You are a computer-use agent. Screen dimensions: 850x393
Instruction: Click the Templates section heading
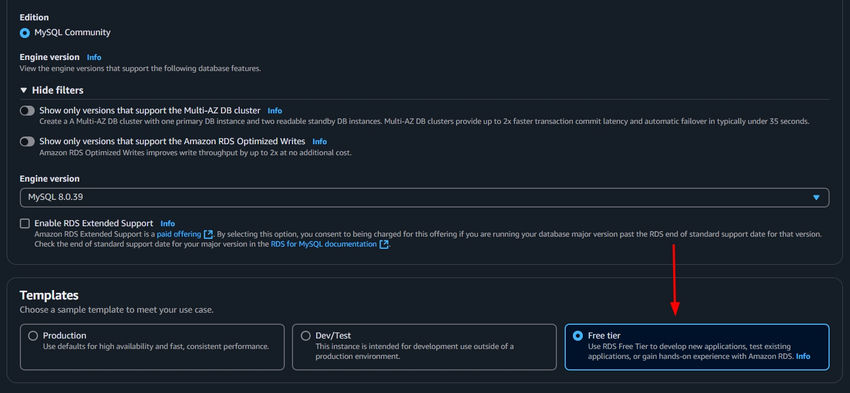pos(49,295)
